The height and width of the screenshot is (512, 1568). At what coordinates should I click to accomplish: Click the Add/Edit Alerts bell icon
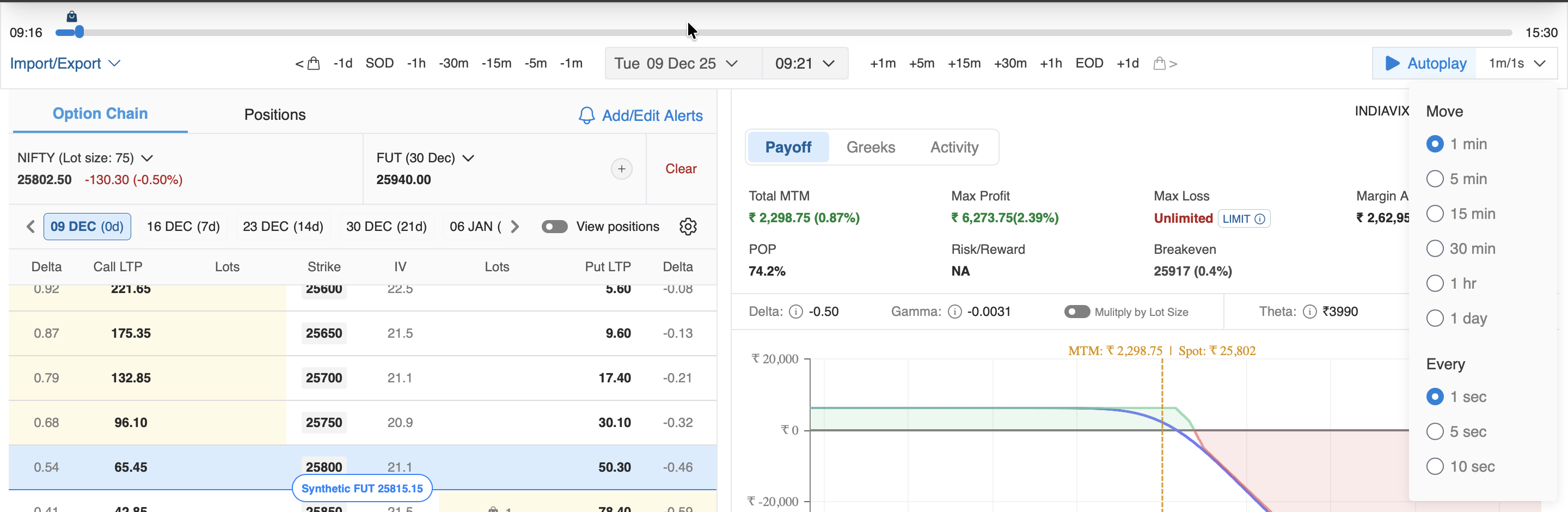click(x=586, y=115)
